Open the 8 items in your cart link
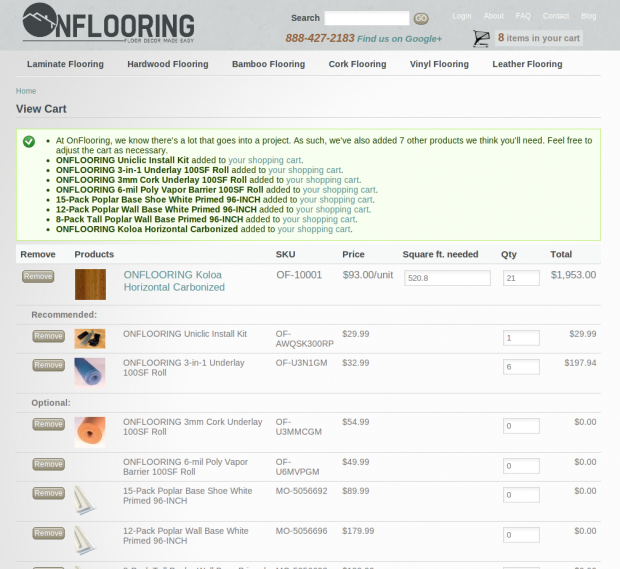The width and height of the screenshot is (620, 569). [539, 38]
